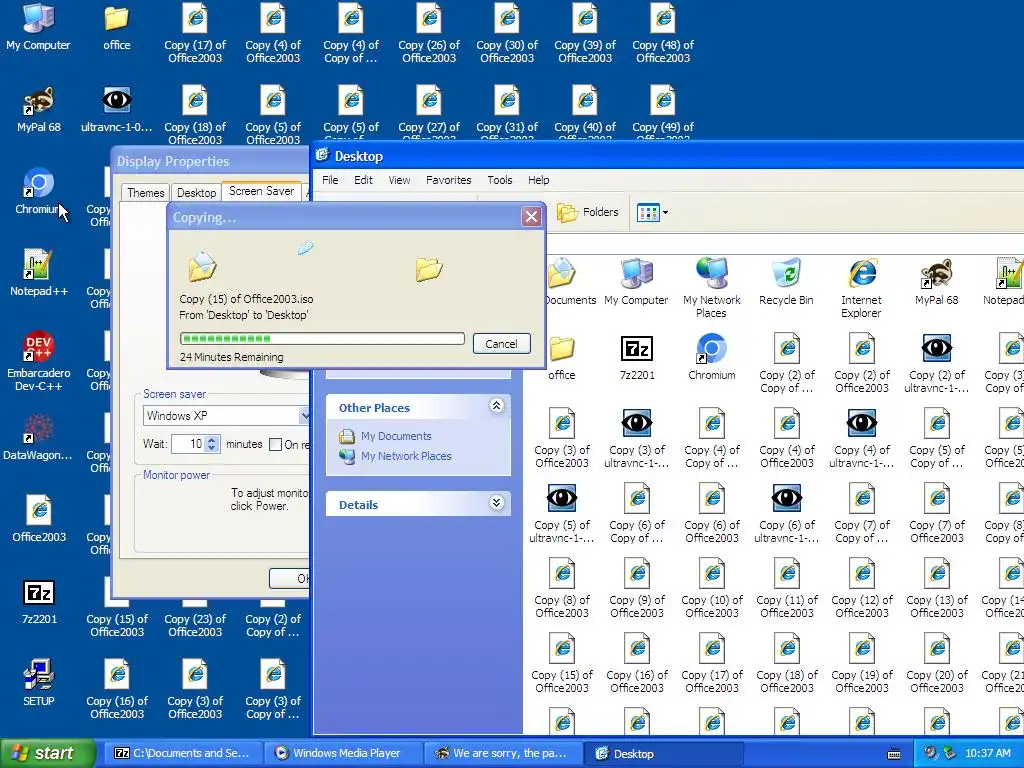Toggle the On resume checkbox
This screenshot has height=768, width=1024.
coord(275,445)
